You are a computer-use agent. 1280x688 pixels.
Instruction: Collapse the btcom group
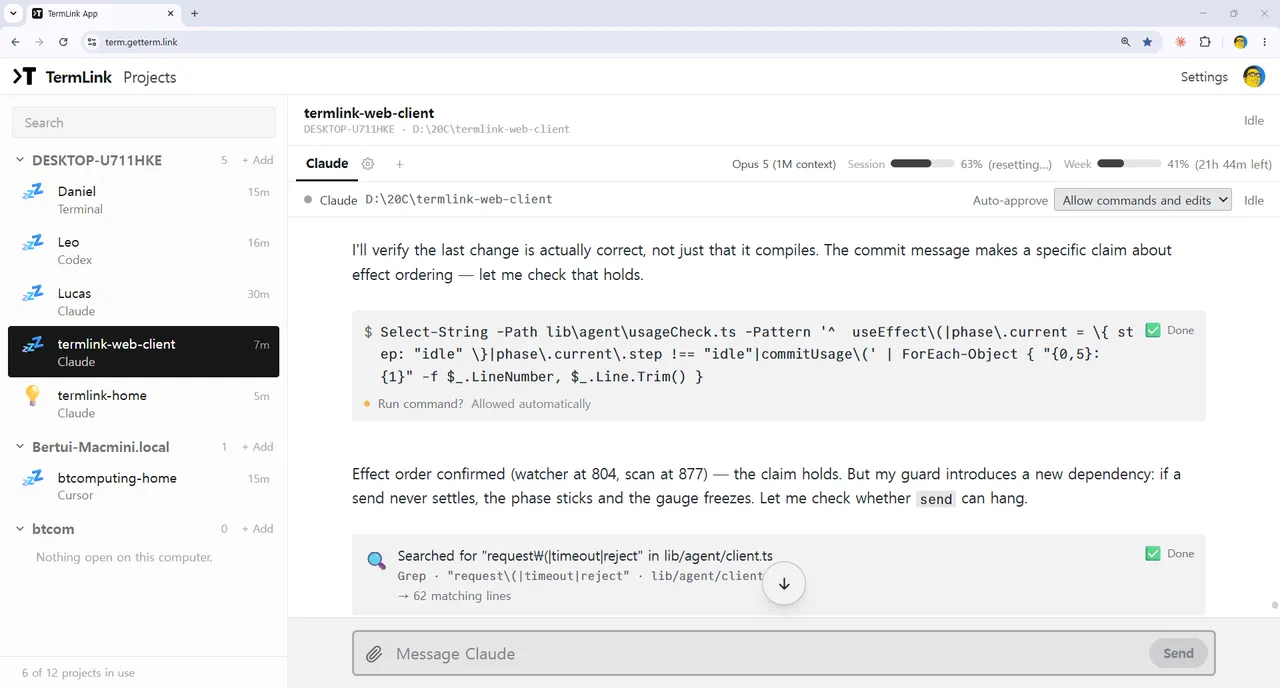[20, 529]
